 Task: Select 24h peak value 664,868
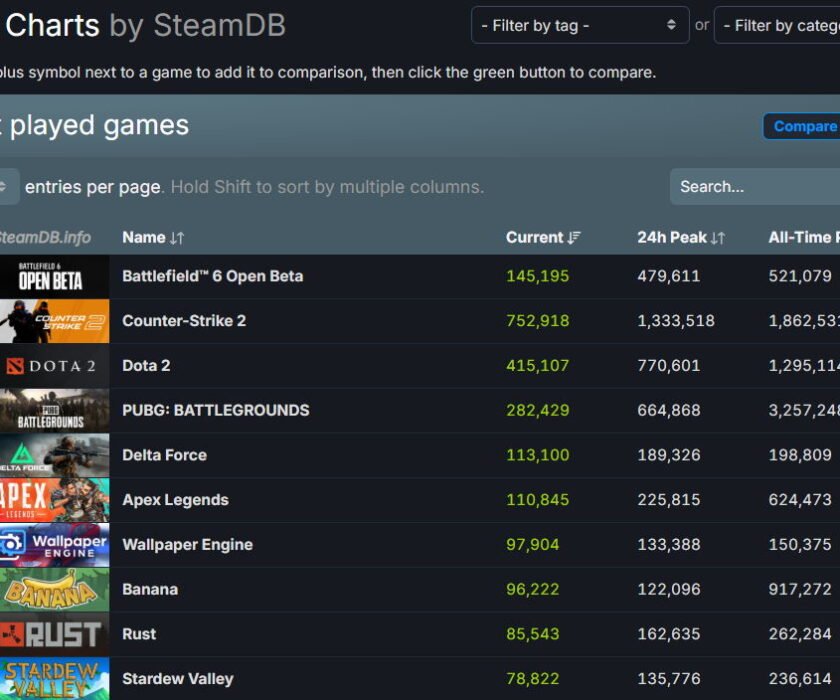click(x=669, y=410)
